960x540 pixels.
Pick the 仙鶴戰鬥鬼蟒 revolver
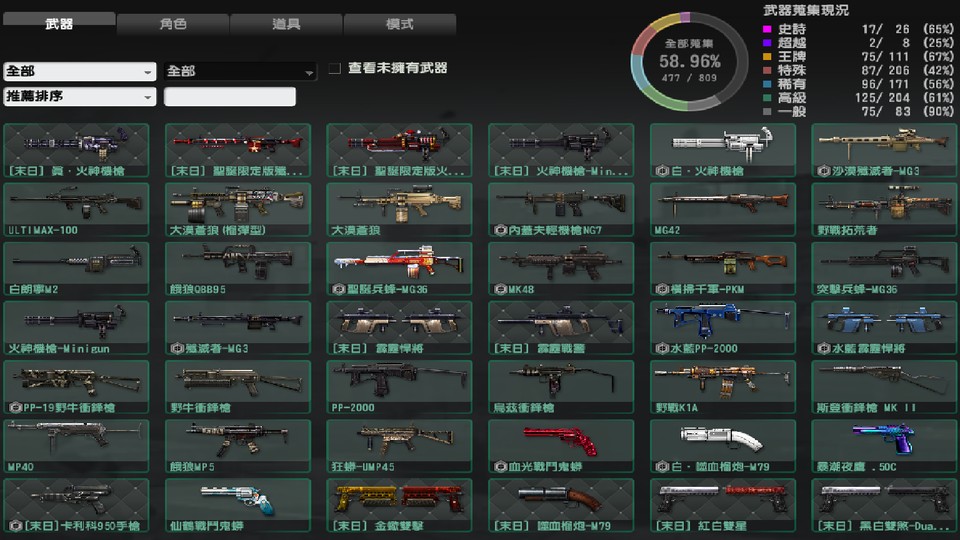[x=238, y=504]
